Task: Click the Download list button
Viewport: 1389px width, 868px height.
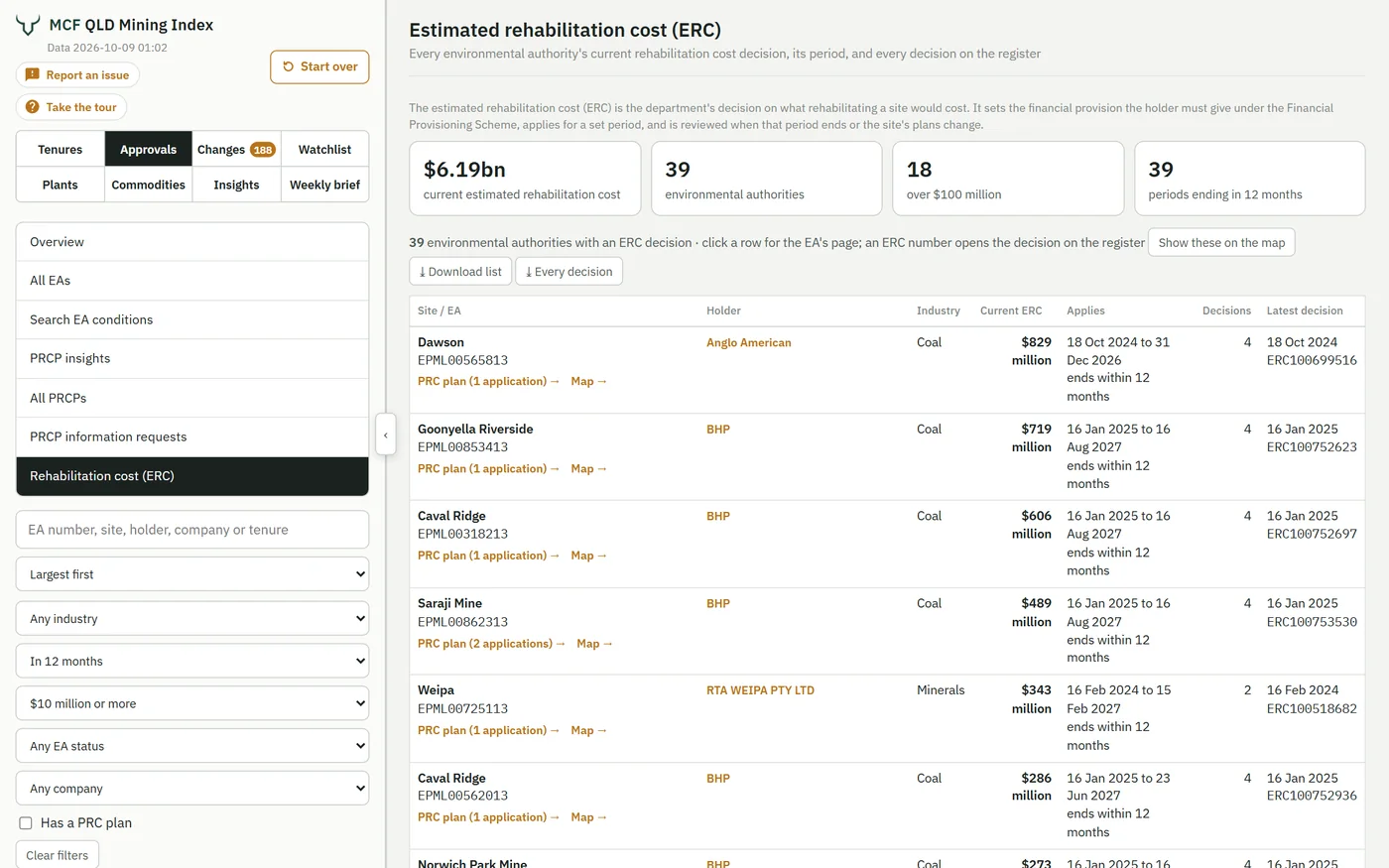Action: [x=460, y=272]
